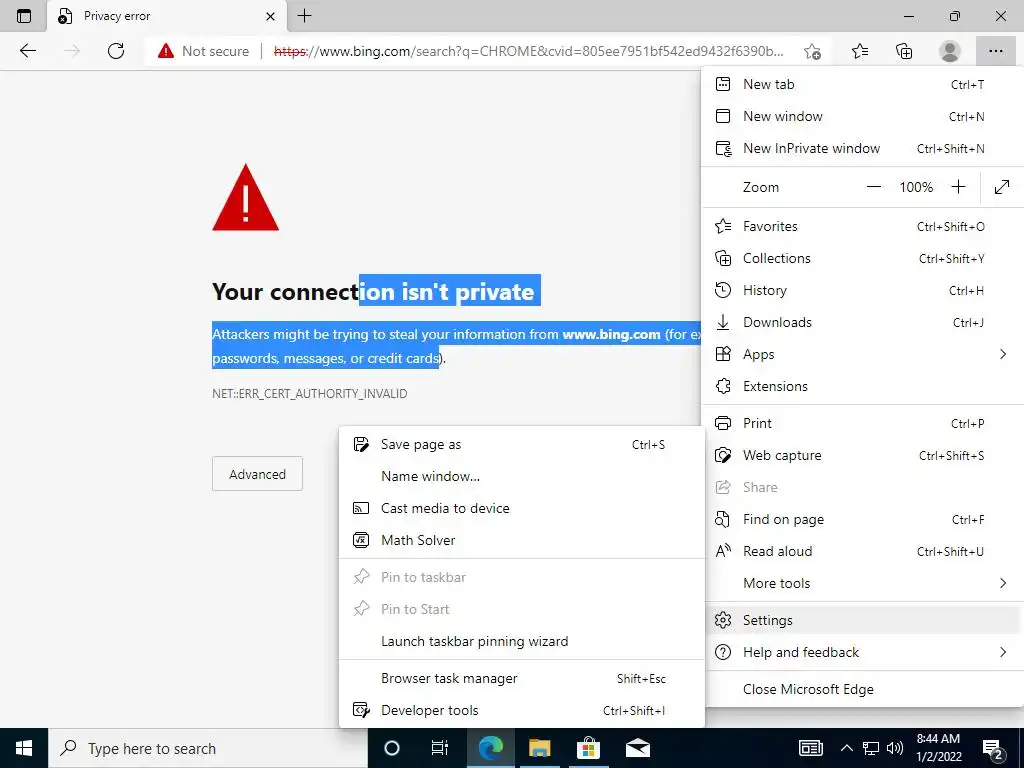The width and height of the screenshot is (1024, 768).
Task: Choose Find on page
Action: pyautogui.click(x=862, y=520)
